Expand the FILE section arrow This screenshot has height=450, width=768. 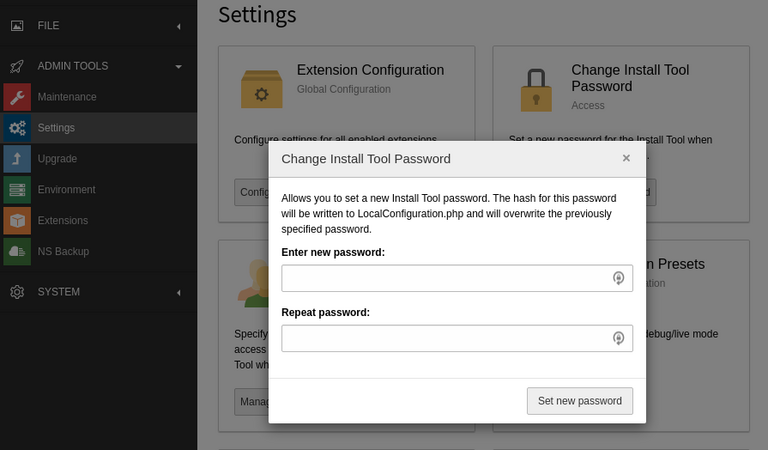click(x=178, y=25)
